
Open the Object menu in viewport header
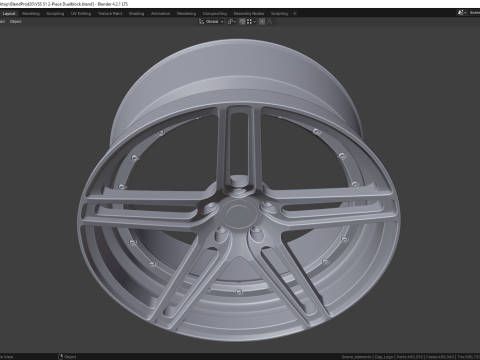[15, 22]
